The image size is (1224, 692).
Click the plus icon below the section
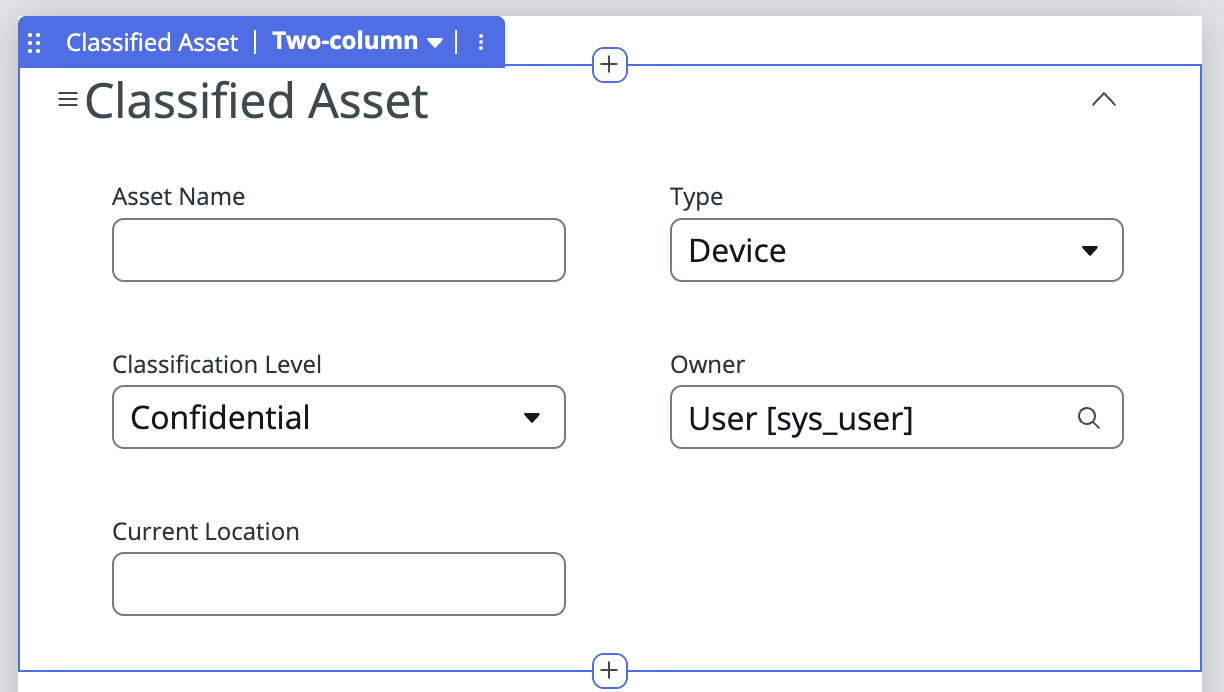pos(609,671)
